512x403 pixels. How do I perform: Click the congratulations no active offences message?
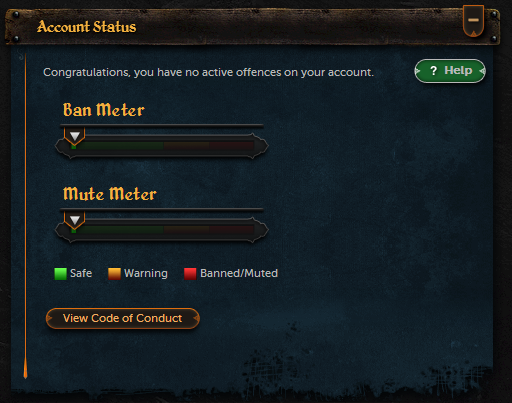[208, 72]
